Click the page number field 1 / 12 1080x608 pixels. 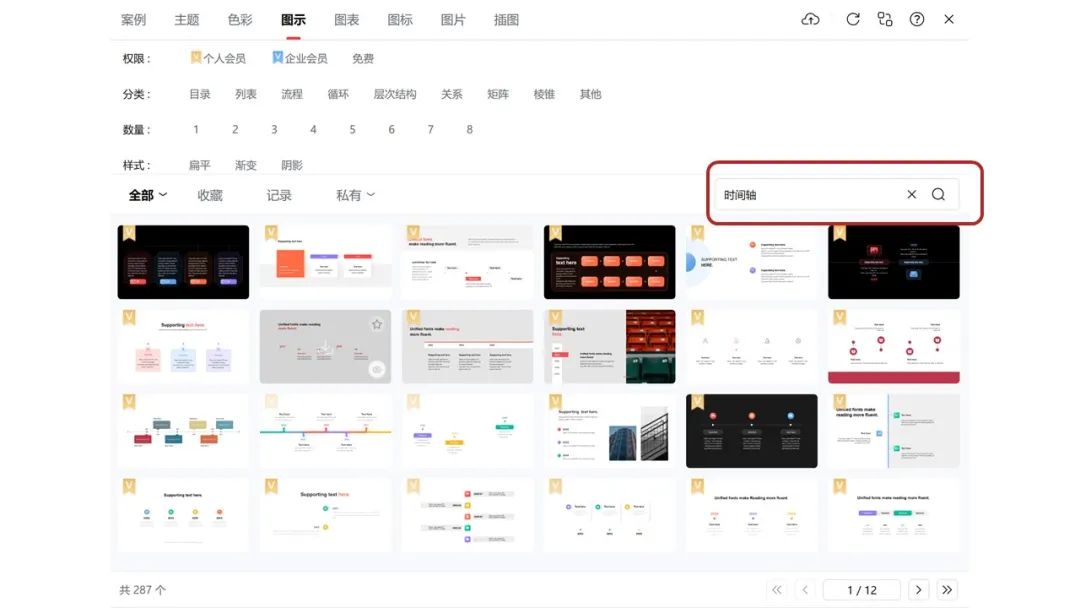861,590
